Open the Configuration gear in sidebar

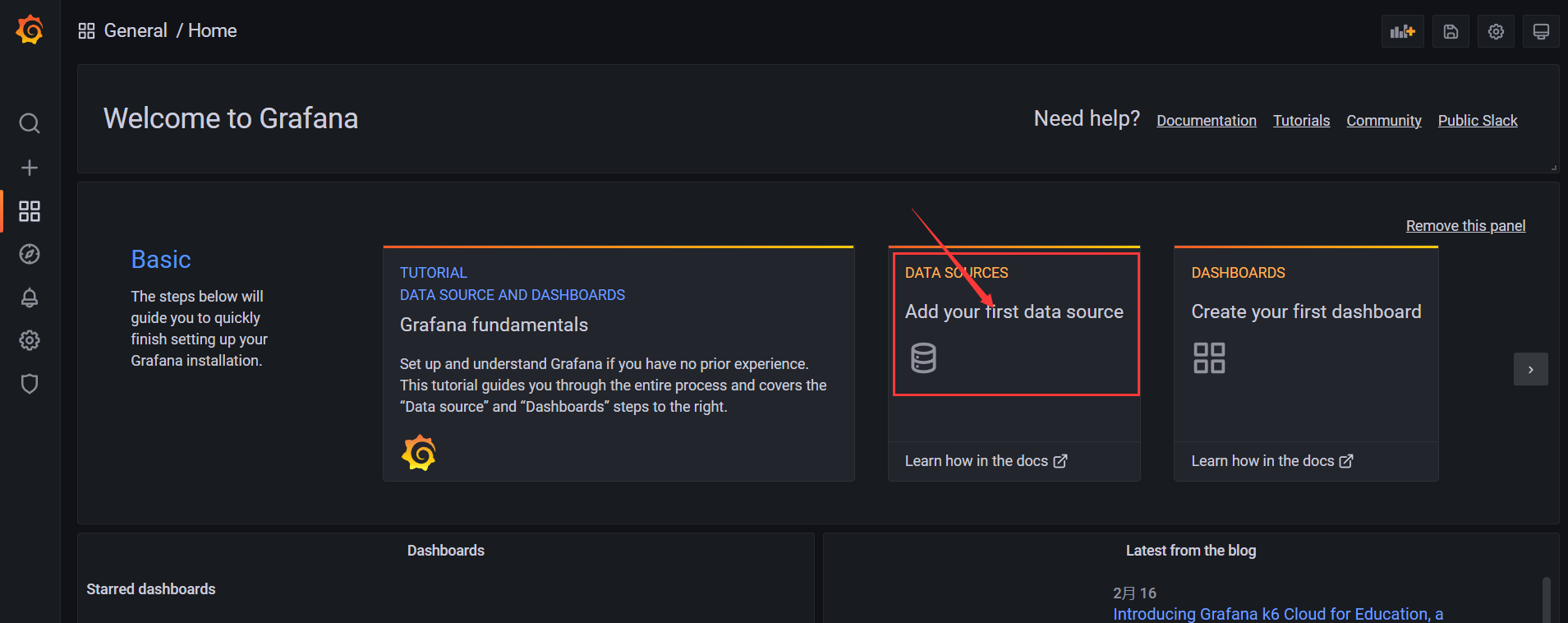coord(30,340)
